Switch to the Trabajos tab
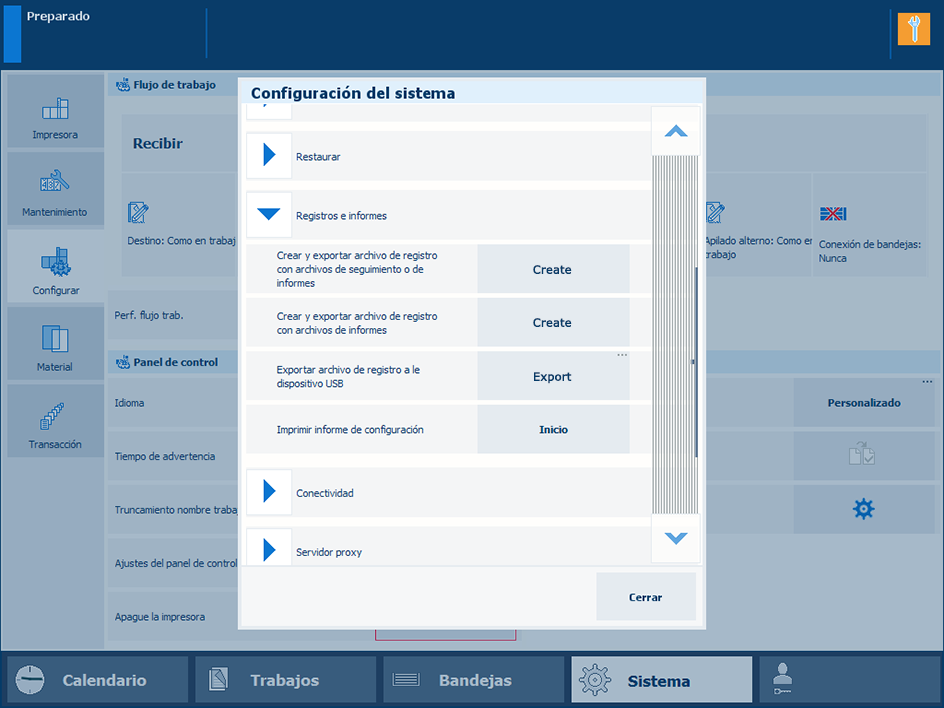The image size is (944, 708). pos(285,679)
